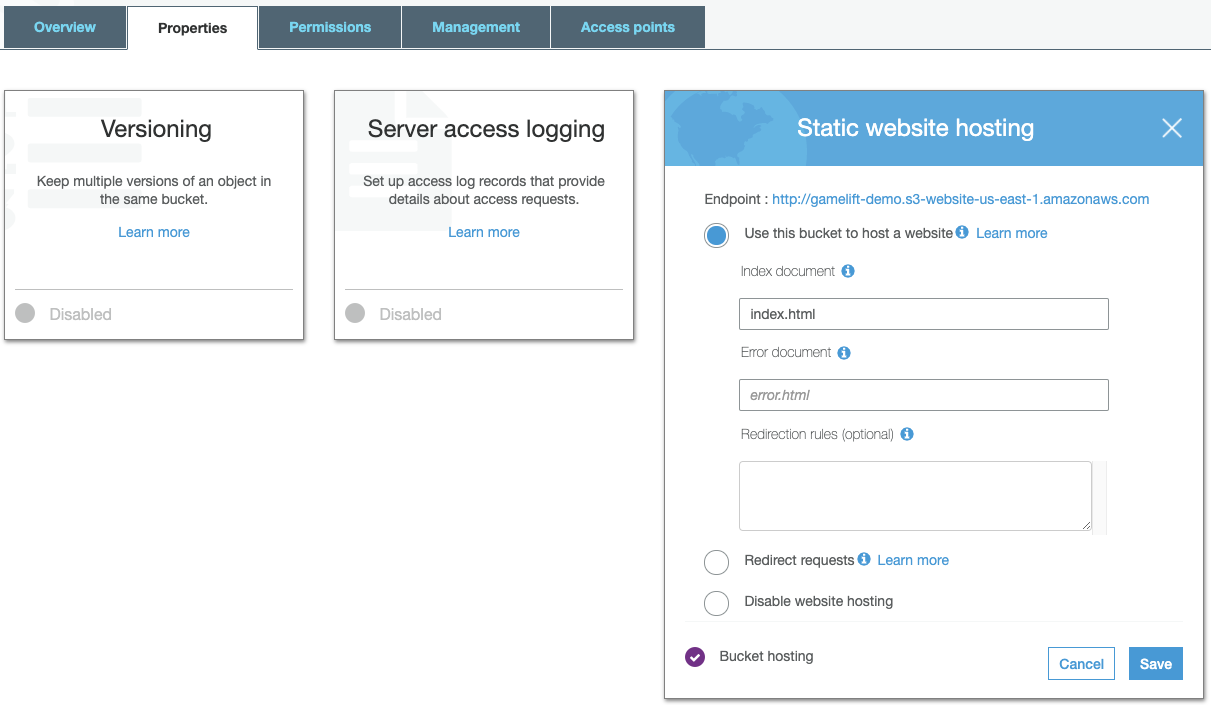
Task: Click the Versioning Disabled status indicator
Action: click(25, 314)
